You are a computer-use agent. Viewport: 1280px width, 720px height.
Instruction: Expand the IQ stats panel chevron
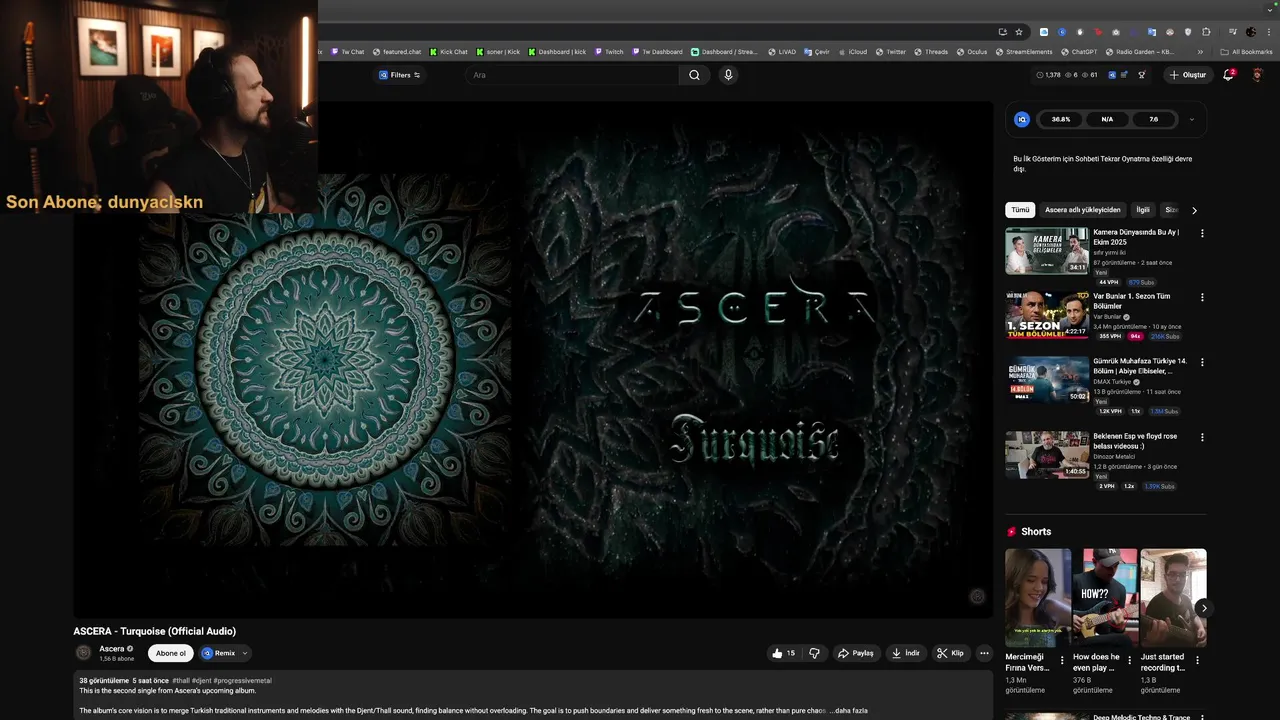pos(1191,119)
